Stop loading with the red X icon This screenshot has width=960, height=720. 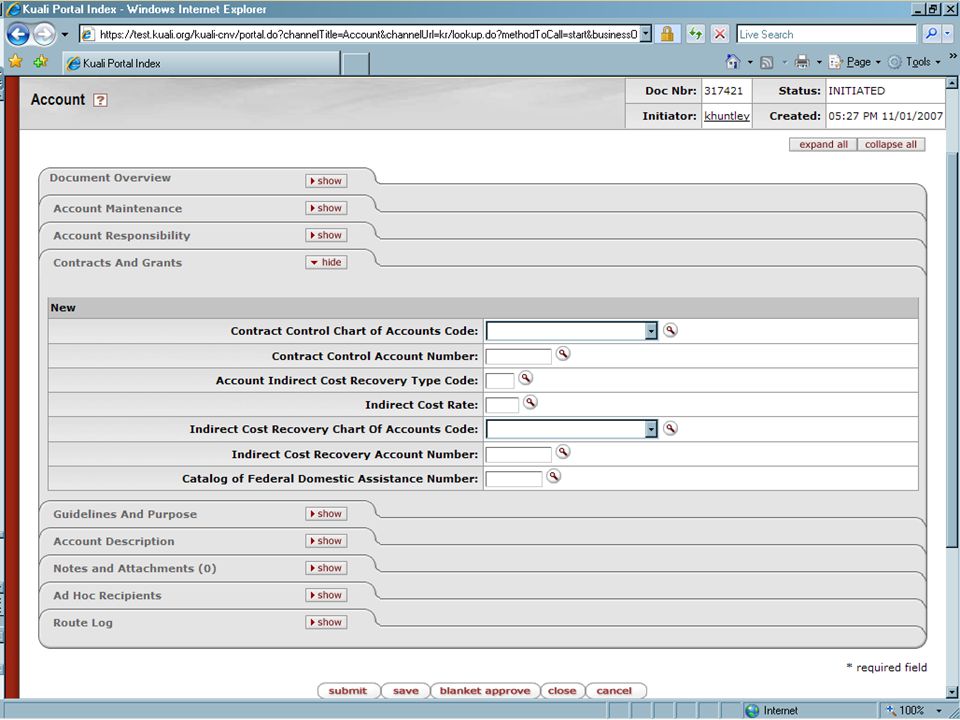coord(720,34)
